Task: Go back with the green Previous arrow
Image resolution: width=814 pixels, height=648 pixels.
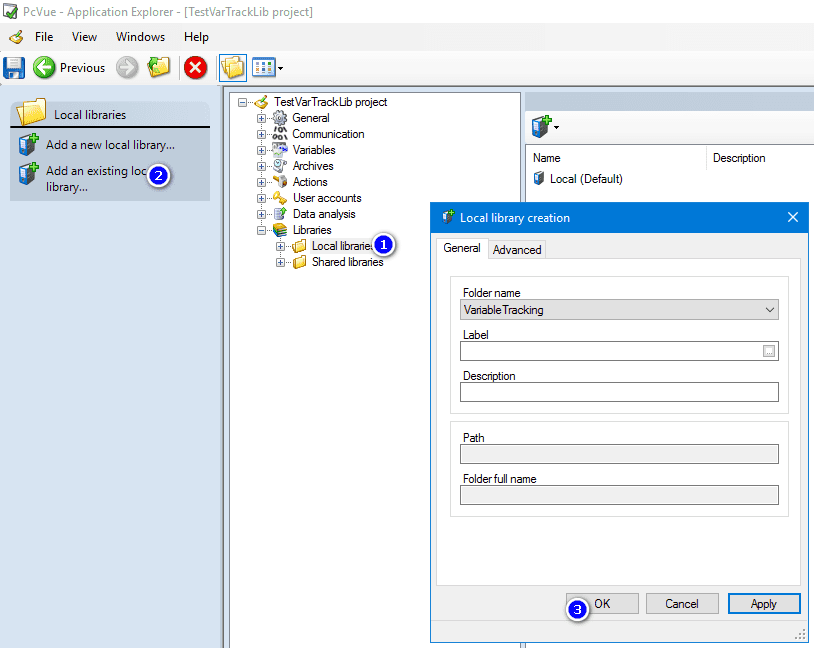Action: (x=44, y=68)
